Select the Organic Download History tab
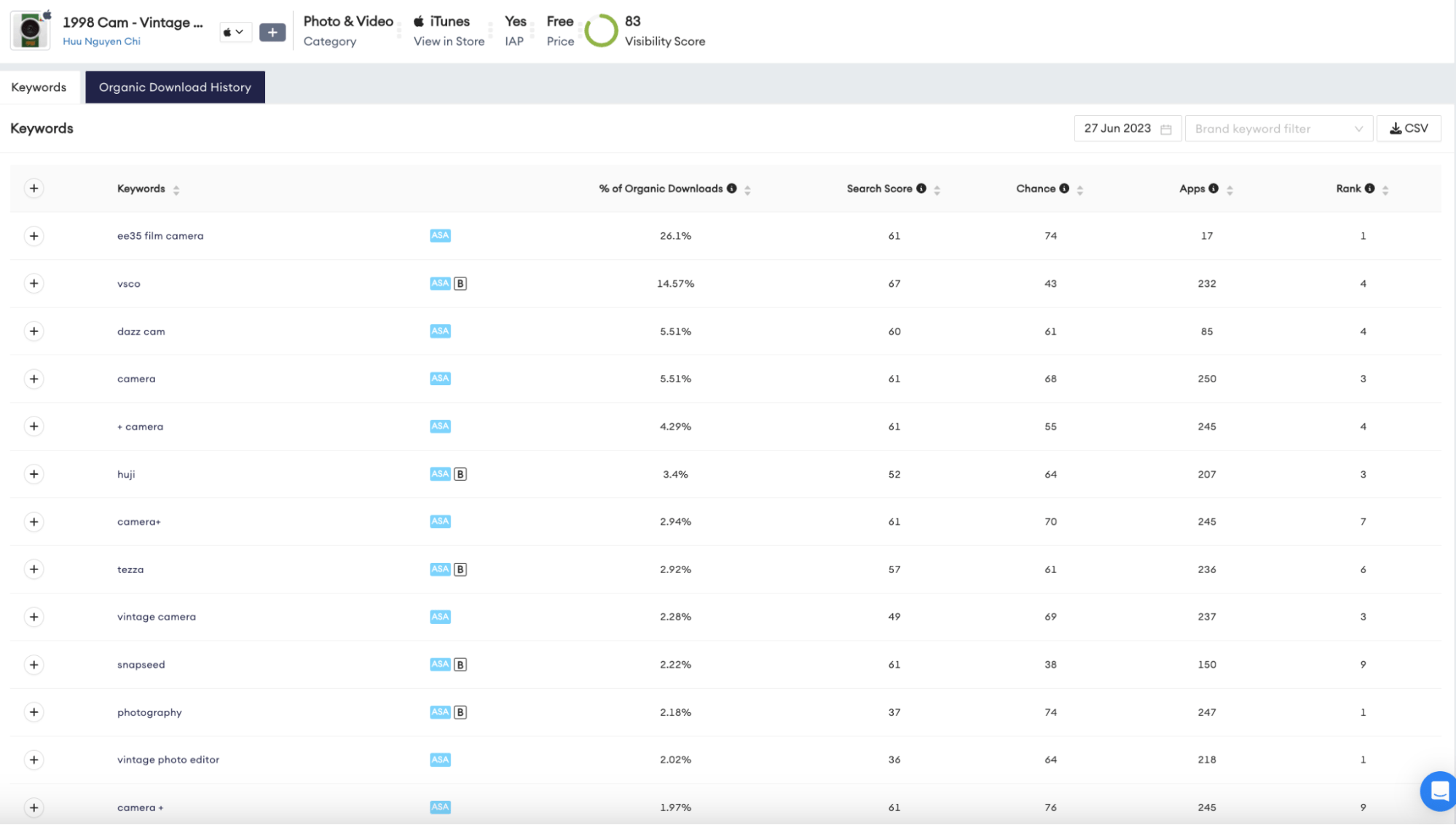The image size is (1456, 825). click(x=175, y=87)
